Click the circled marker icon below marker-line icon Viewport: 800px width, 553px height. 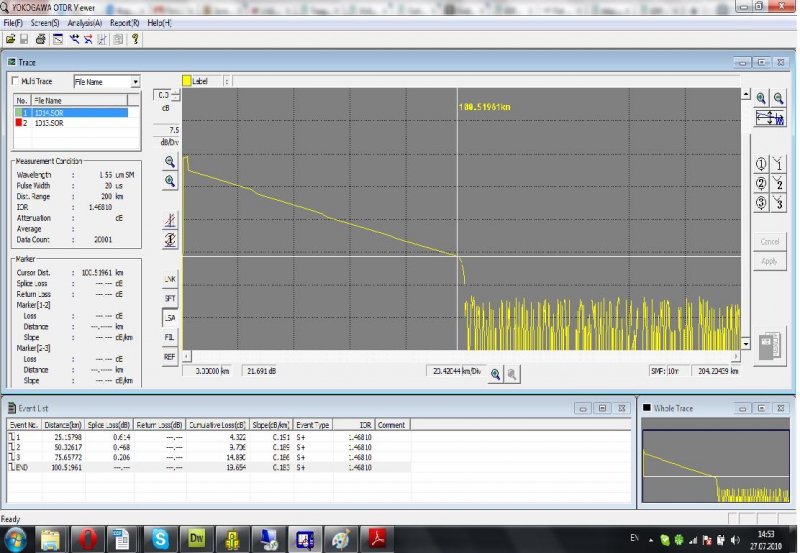coord(170,239)
